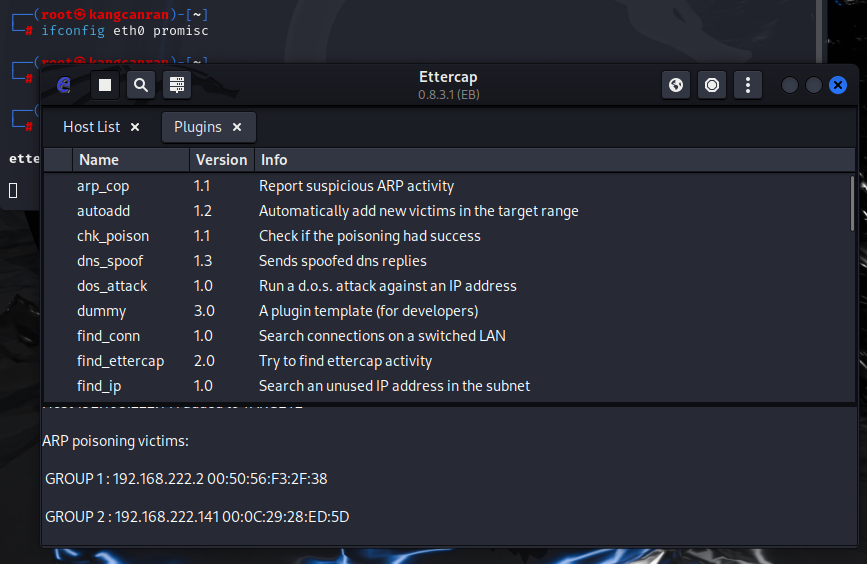Click the stop MITM circle icon

coord(712,85)
